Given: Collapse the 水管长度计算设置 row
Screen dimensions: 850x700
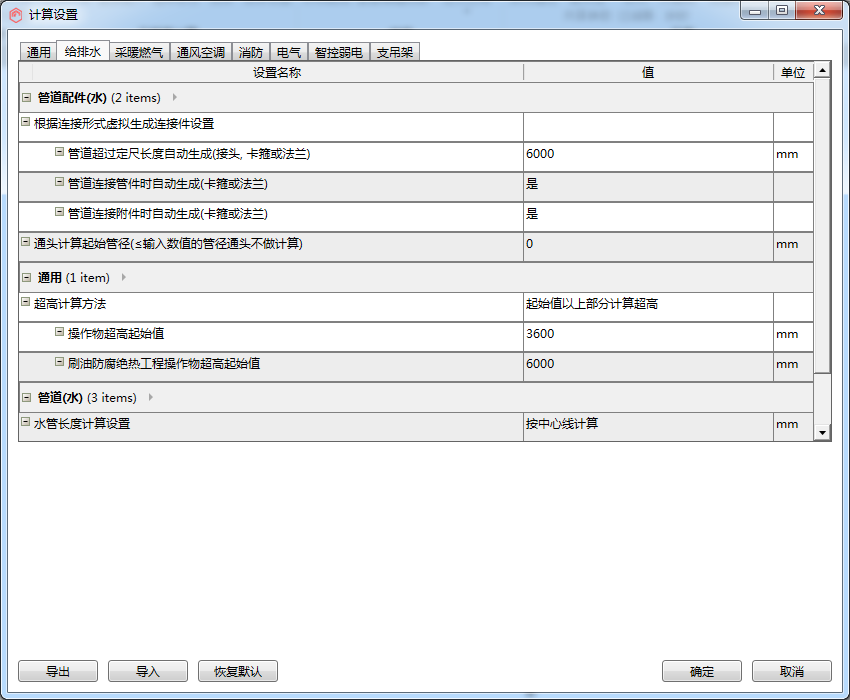Looking at the screenshot, I should (25, 421).
